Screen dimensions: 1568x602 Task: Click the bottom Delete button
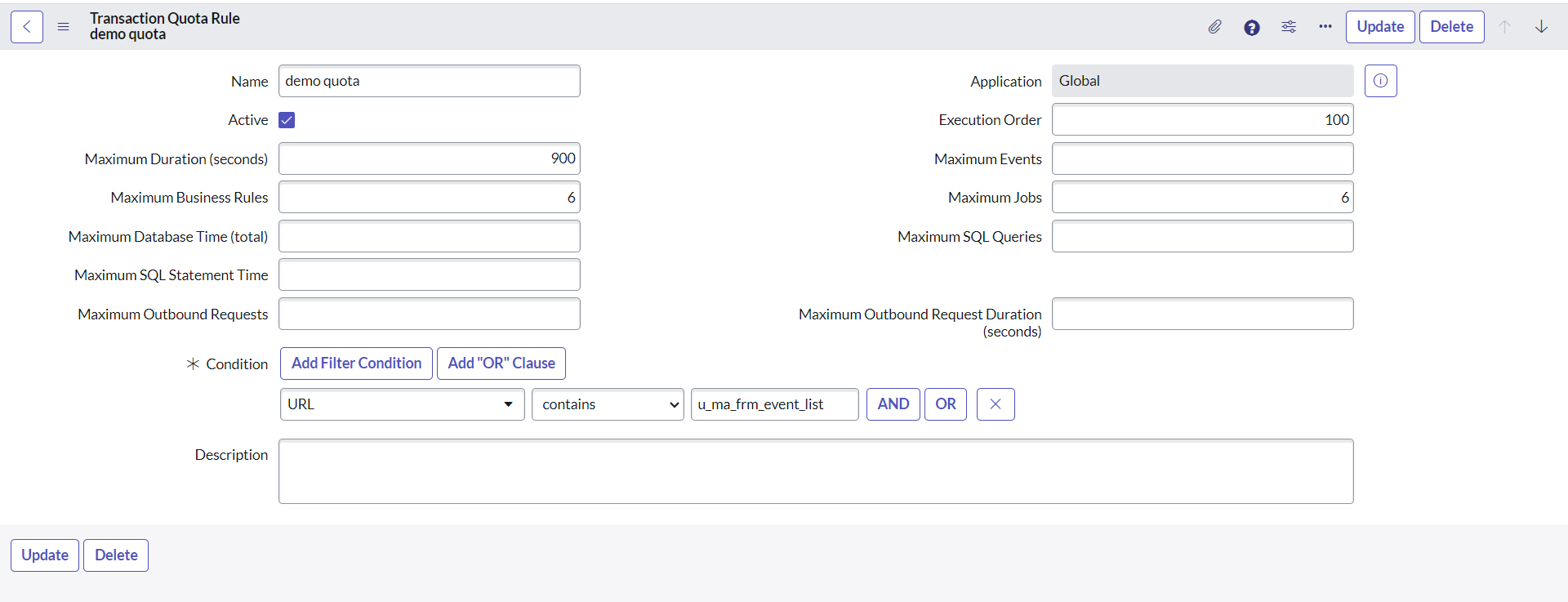pos(116,555)
